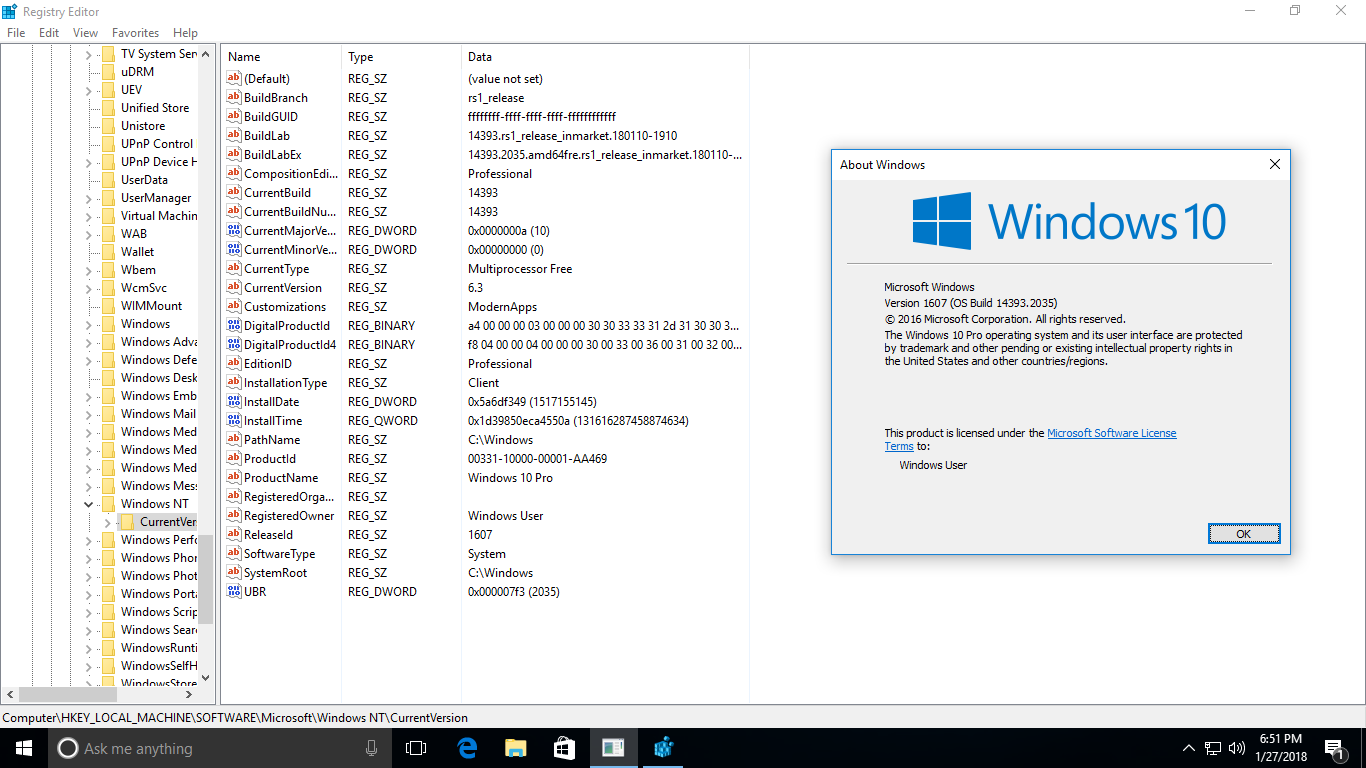Collapse the Windows NT tree node
This screenshot has height=768, width=1366.
coord(88,504)
